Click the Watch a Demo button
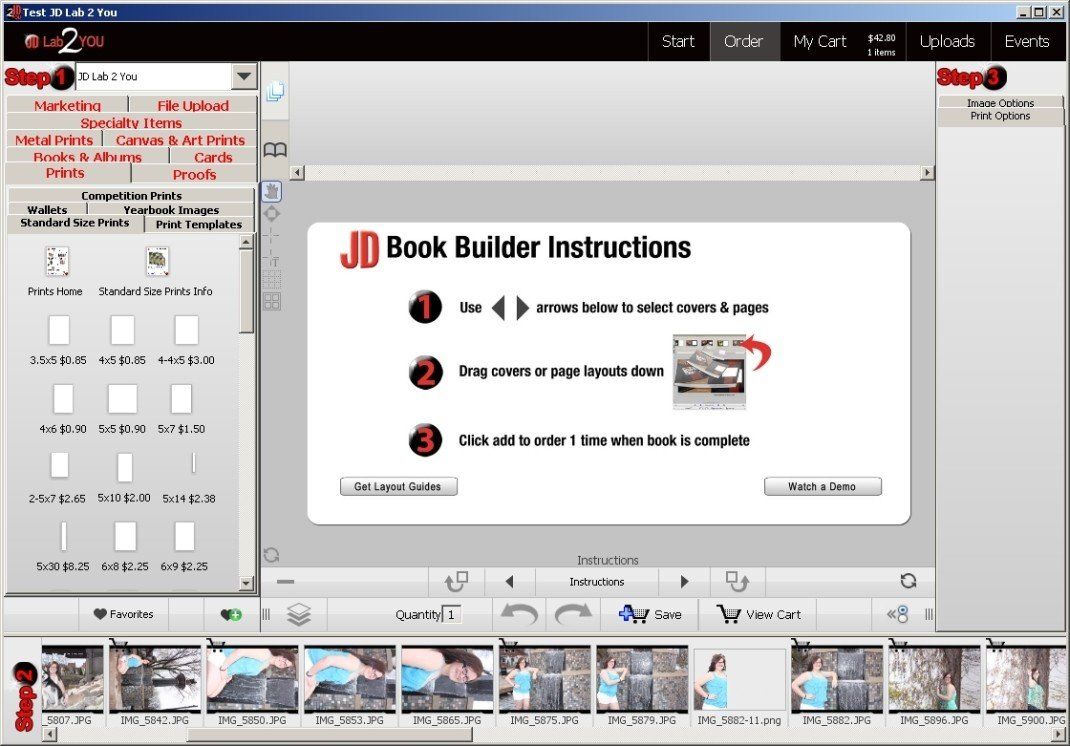The width and height of the screenshot is (1070, 746). 822,486
